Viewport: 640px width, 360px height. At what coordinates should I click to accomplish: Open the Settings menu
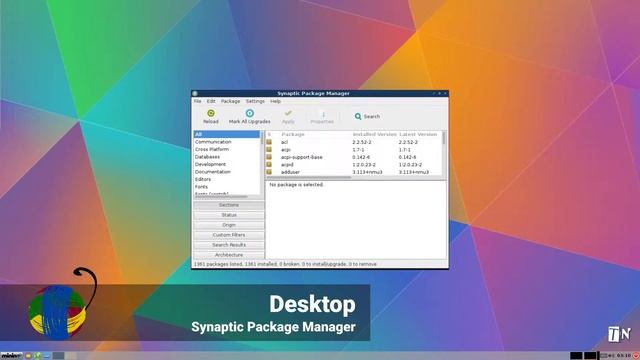pyautogui.click(x=256, y=101)
